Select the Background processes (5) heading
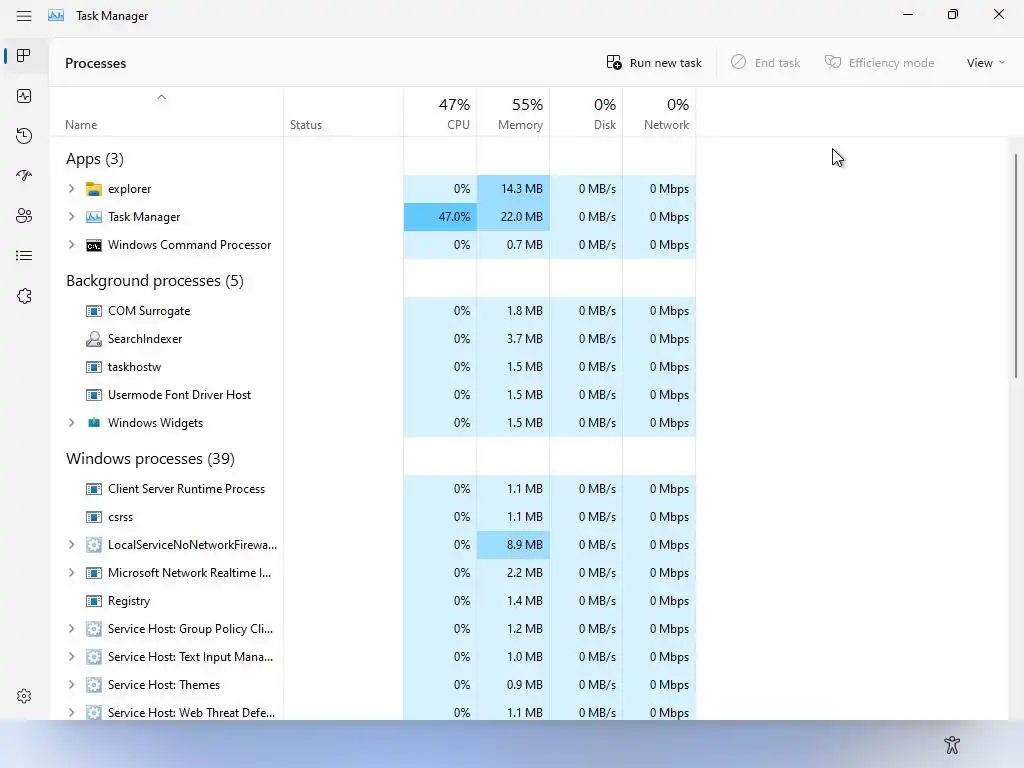This screenshot has height=768, width=1024. pyautogui.click(x=155, y=281)
